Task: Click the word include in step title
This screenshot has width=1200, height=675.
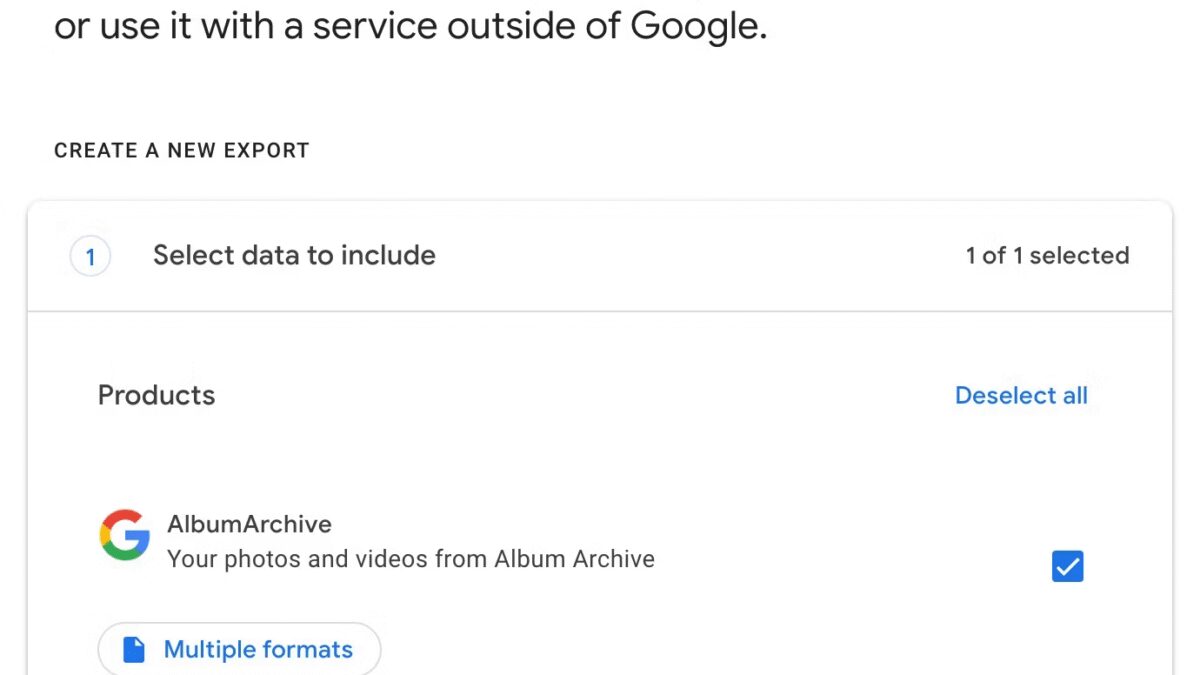Action: point(388,256)
